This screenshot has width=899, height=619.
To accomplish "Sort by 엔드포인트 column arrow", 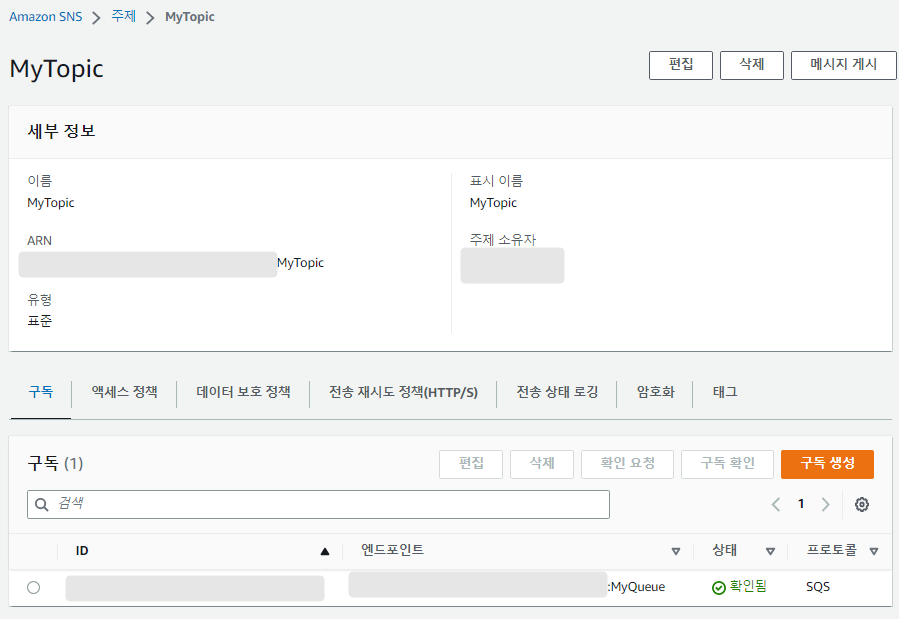I will (675, 551).
